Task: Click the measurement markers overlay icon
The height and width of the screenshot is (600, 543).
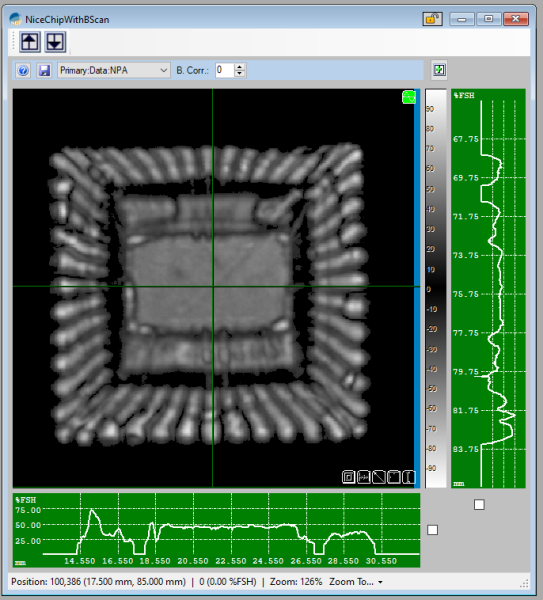Action: click(x=364, y=477)
